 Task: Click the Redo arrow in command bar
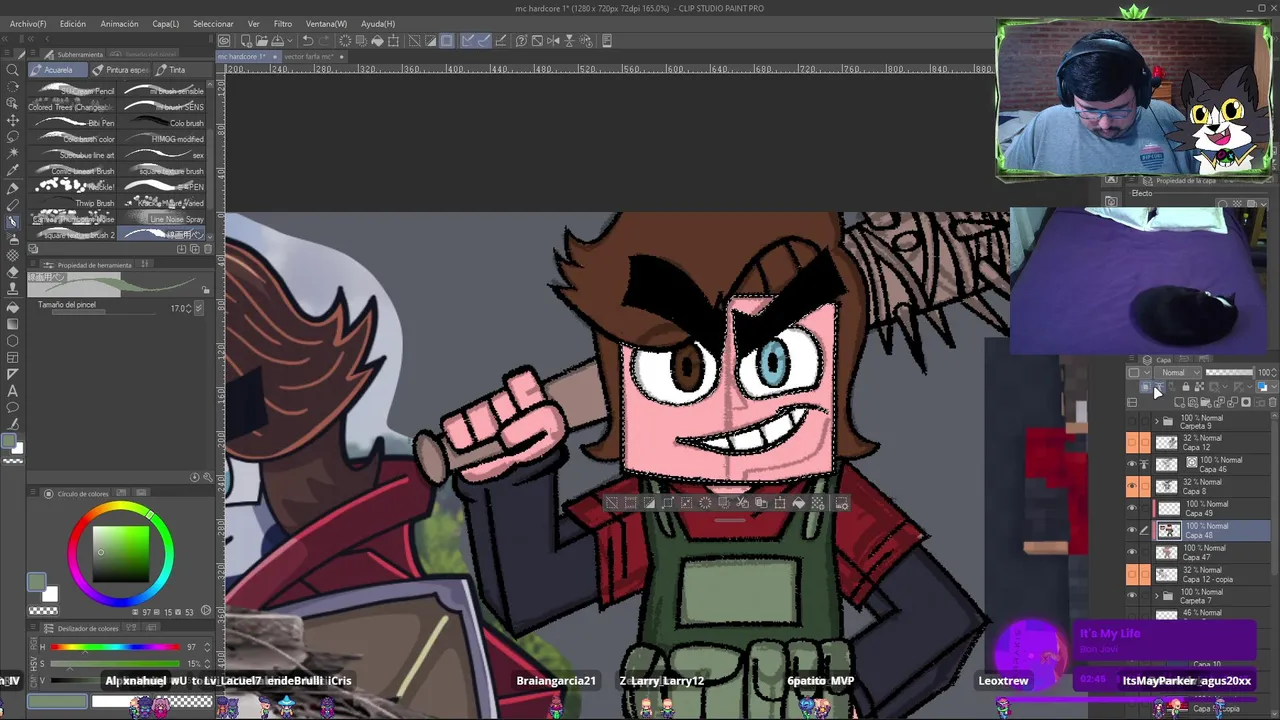324,41
